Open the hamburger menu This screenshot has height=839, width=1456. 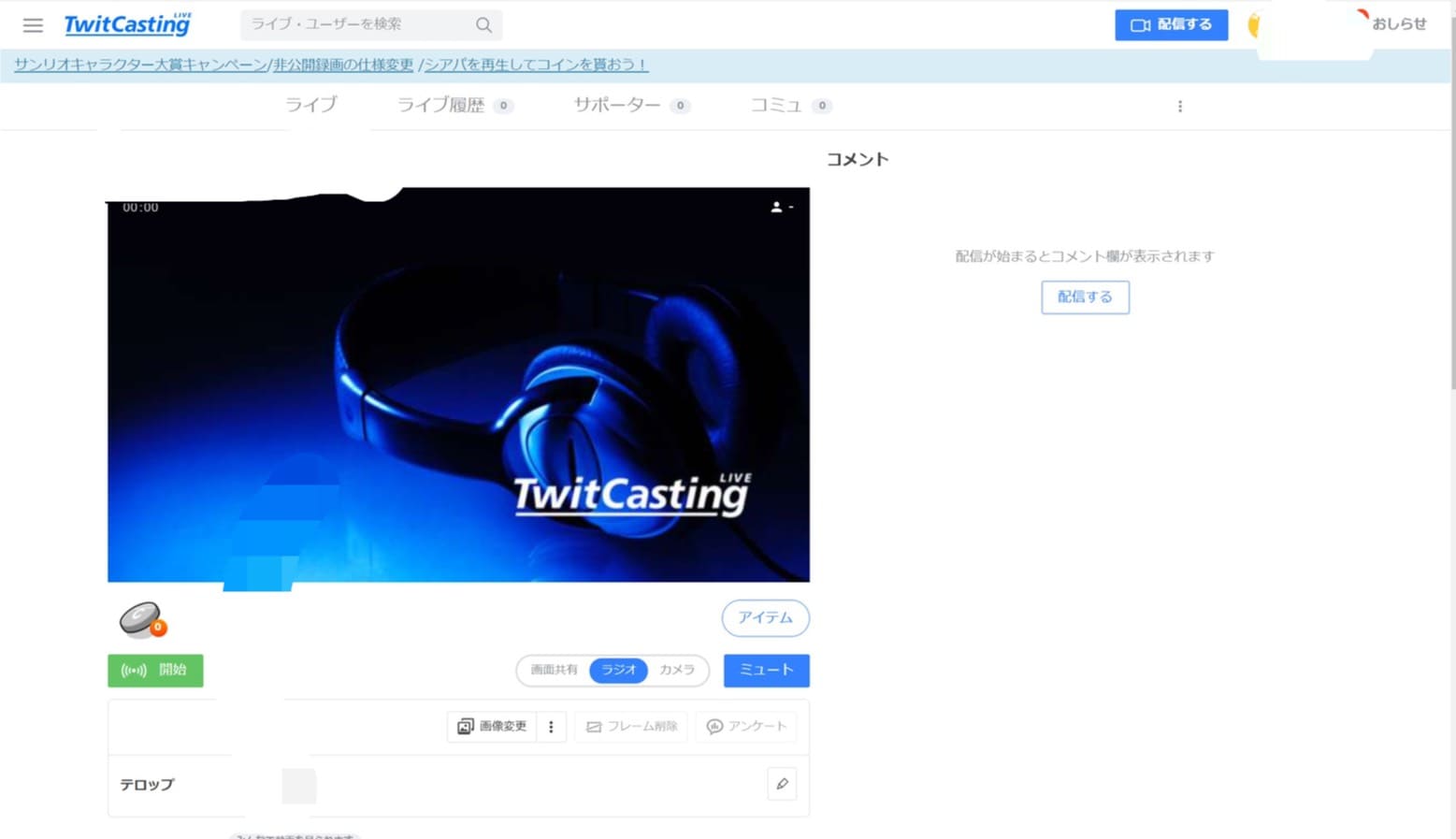coord(33,25)
